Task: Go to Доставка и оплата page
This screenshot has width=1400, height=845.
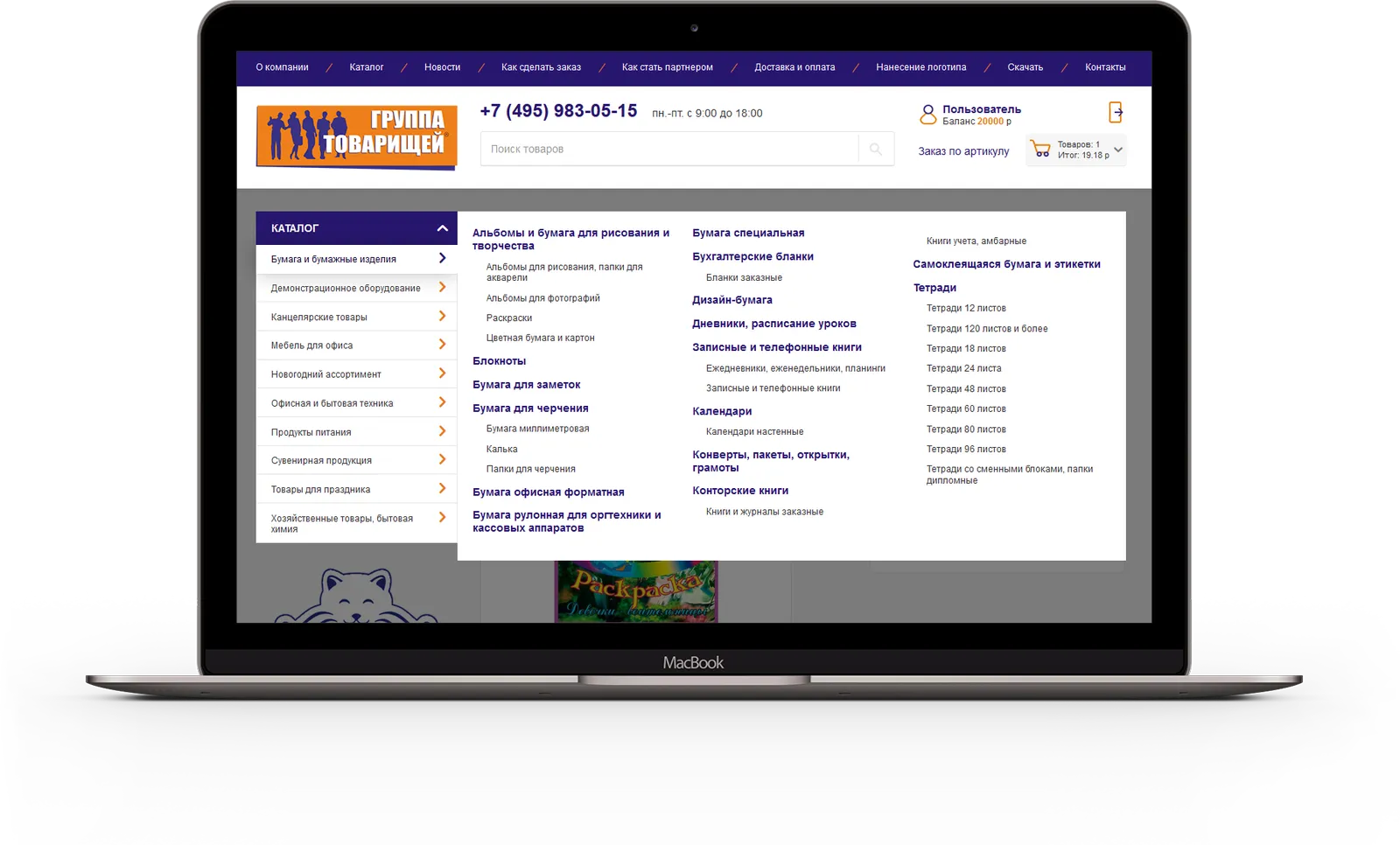Action: (x=794, y=67)
